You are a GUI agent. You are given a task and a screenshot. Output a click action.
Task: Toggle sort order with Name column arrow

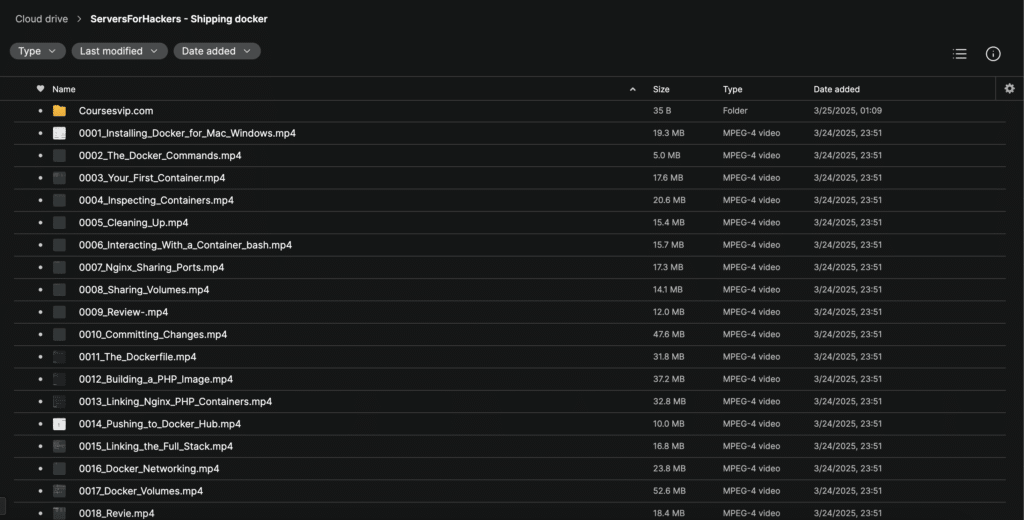point(632,89)
